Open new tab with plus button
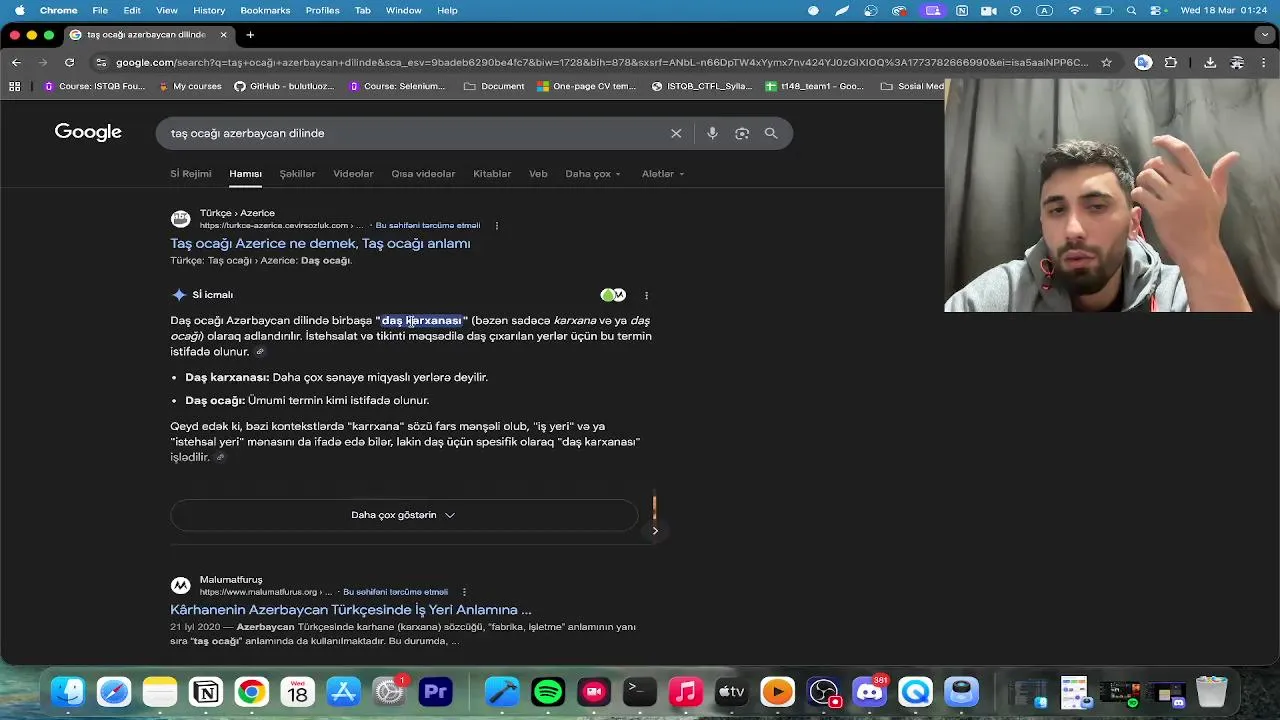 pos(250,35)
